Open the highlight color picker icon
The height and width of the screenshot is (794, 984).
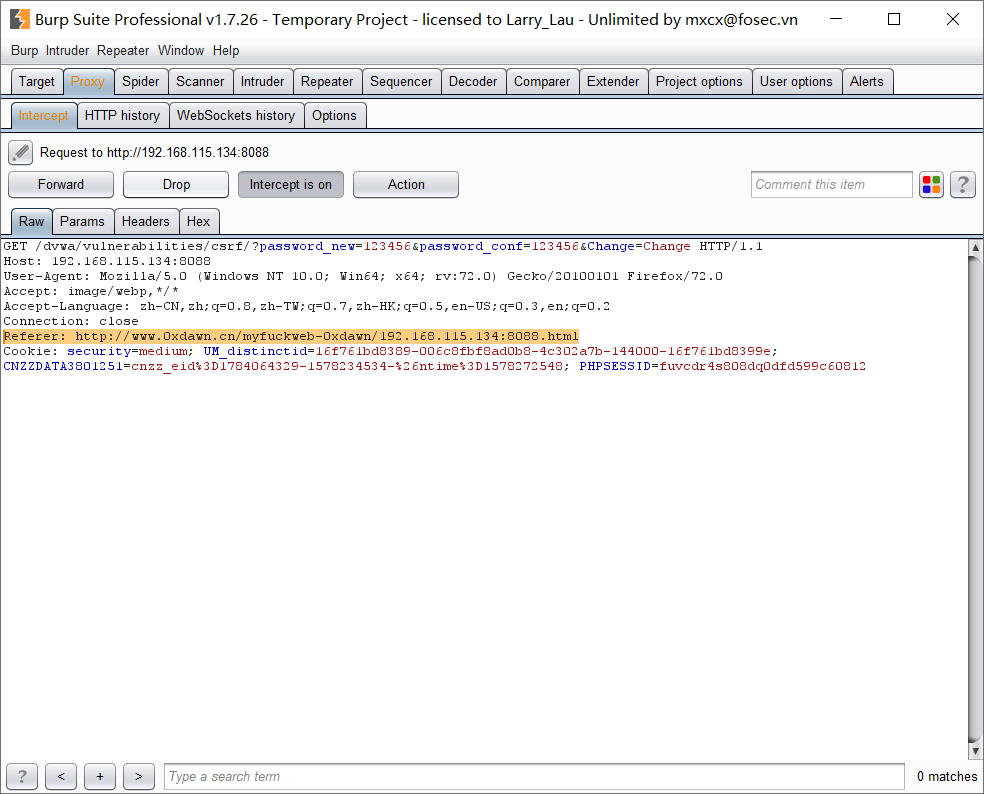pyautogui.click(x=931, y=185)
